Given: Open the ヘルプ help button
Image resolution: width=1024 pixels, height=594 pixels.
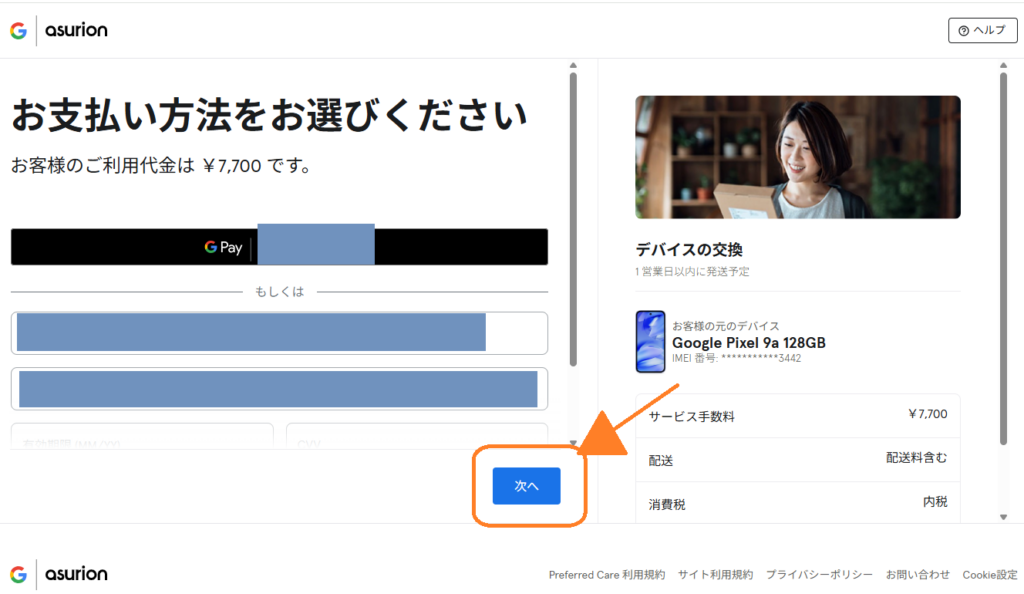Looking at the screenshot, I should [982, 30].
